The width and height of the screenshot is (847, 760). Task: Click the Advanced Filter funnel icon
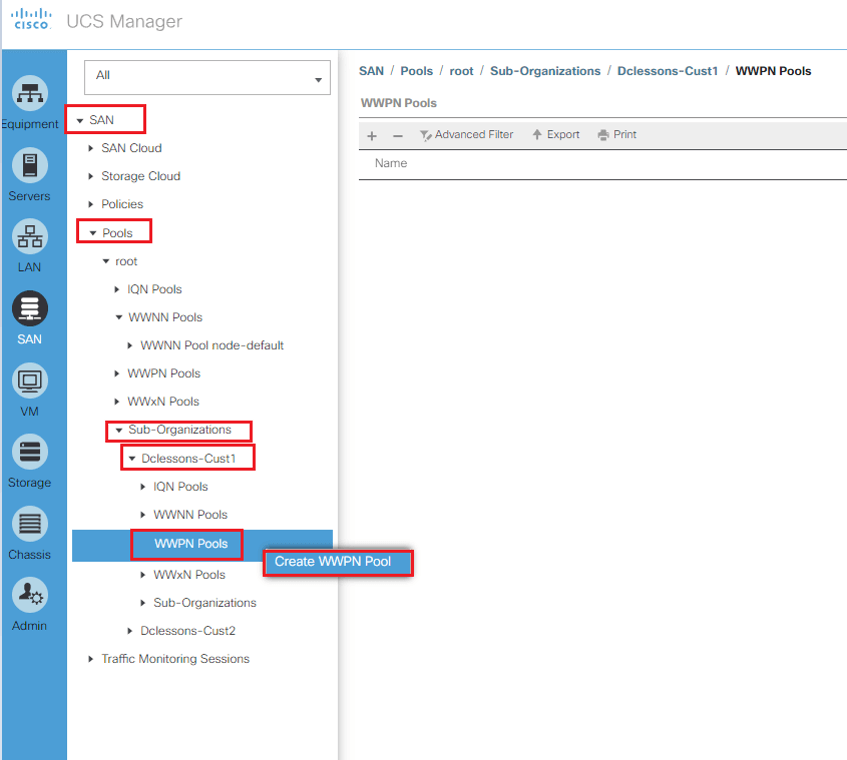(x=426, y=135)
